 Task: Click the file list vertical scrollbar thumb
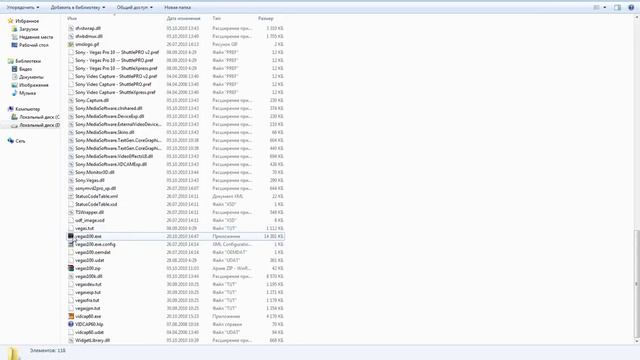click(636, 283)
